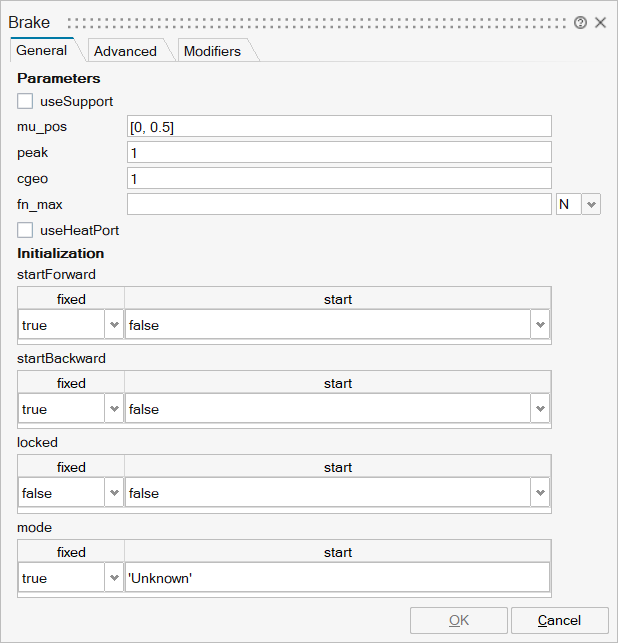Expand startForward start value dropdown
This screenshot has height=643, width=618.
pos(540,325)
